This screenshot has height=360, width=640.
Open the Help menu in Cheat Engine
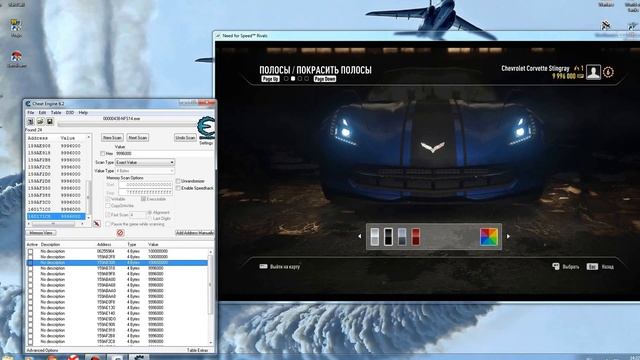[83, 112]
